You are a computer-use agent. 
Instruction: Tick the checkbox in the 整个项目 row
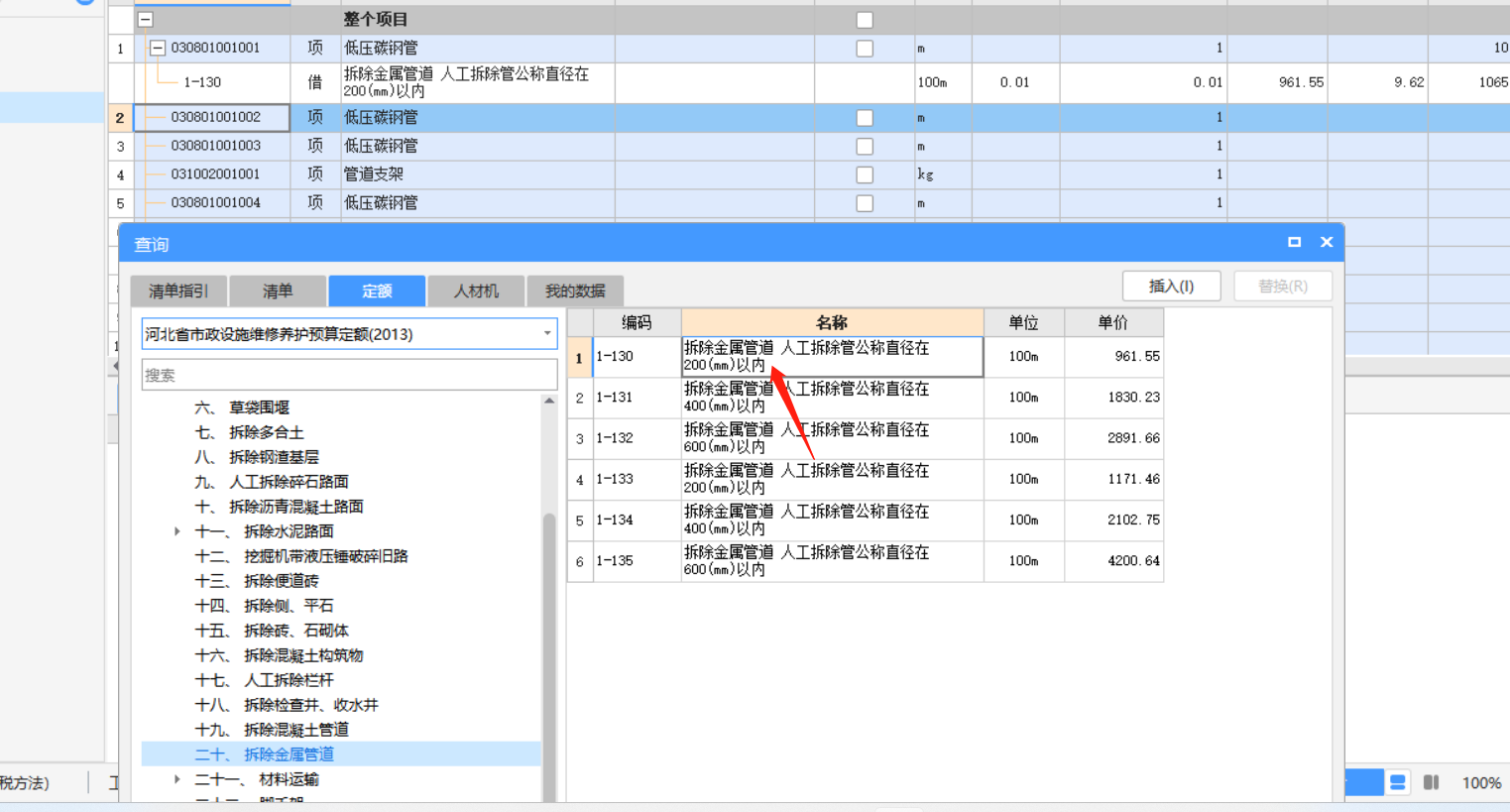[865, 20]
